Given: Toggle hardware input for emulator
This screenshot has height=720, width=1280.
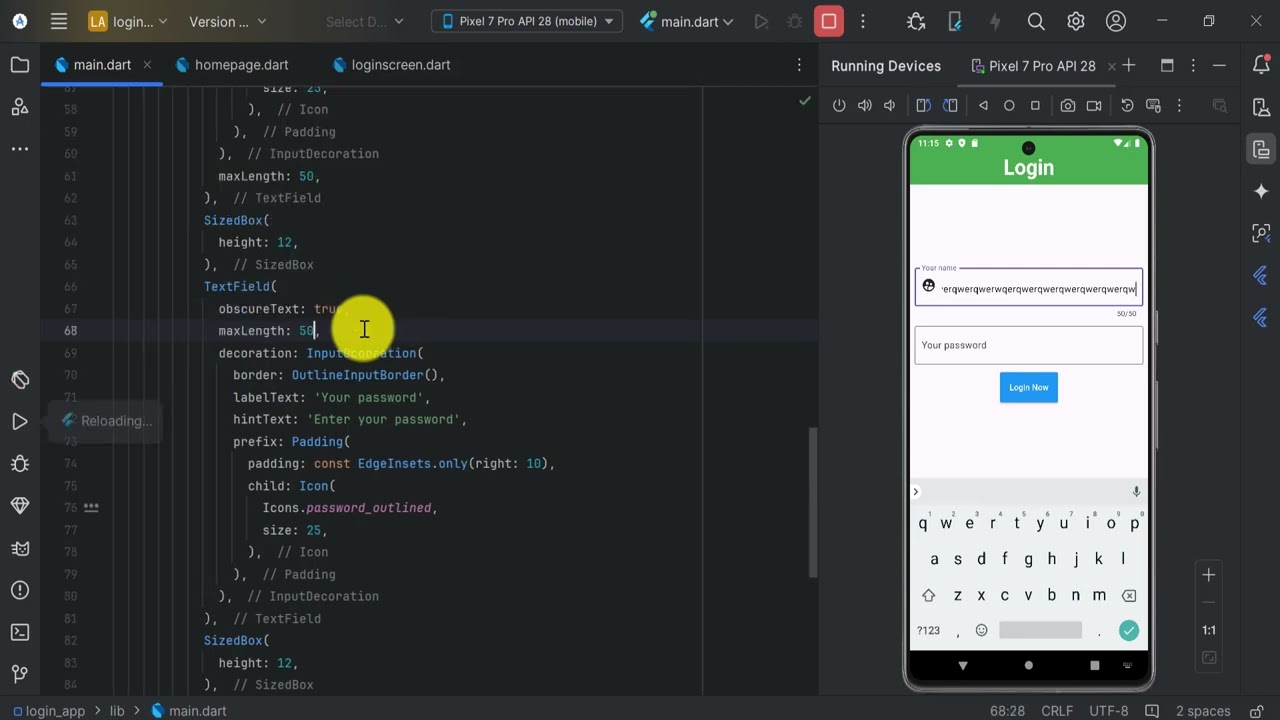Looking at the screenshot, I should tap(1153, 105).
